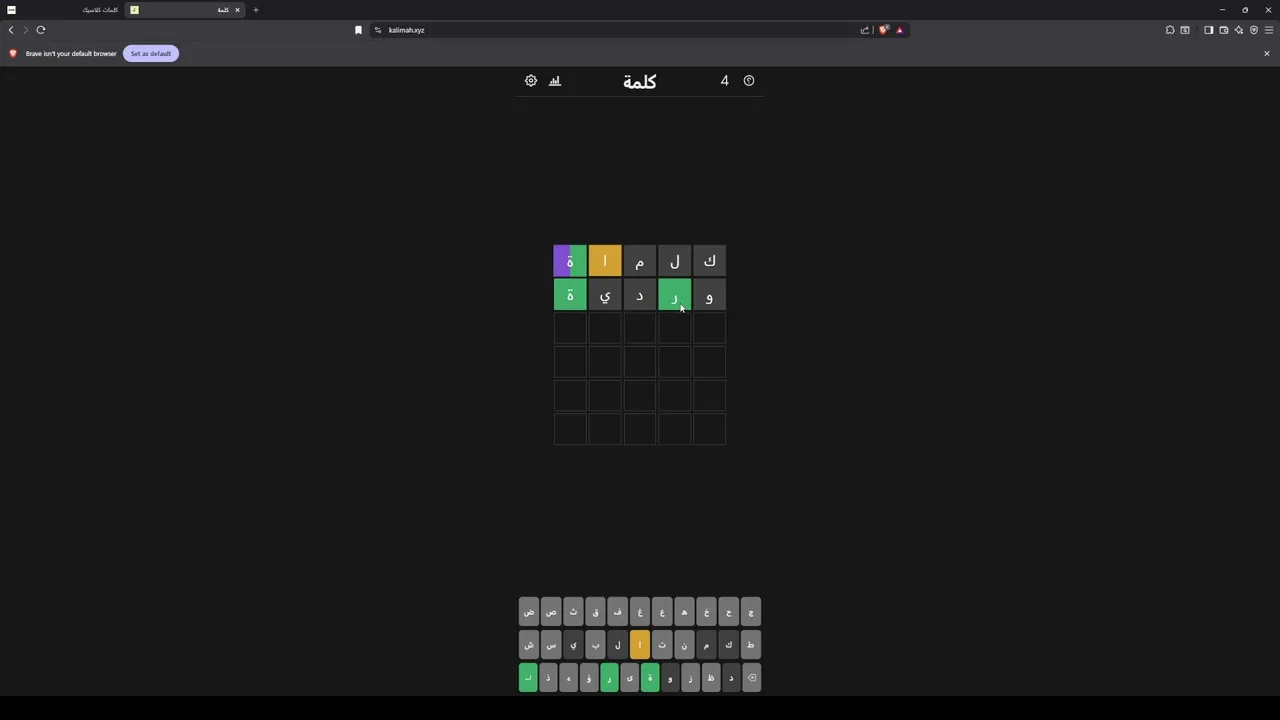
Task: Open the Brave VPN shield icon
Action: [1254, 30]
